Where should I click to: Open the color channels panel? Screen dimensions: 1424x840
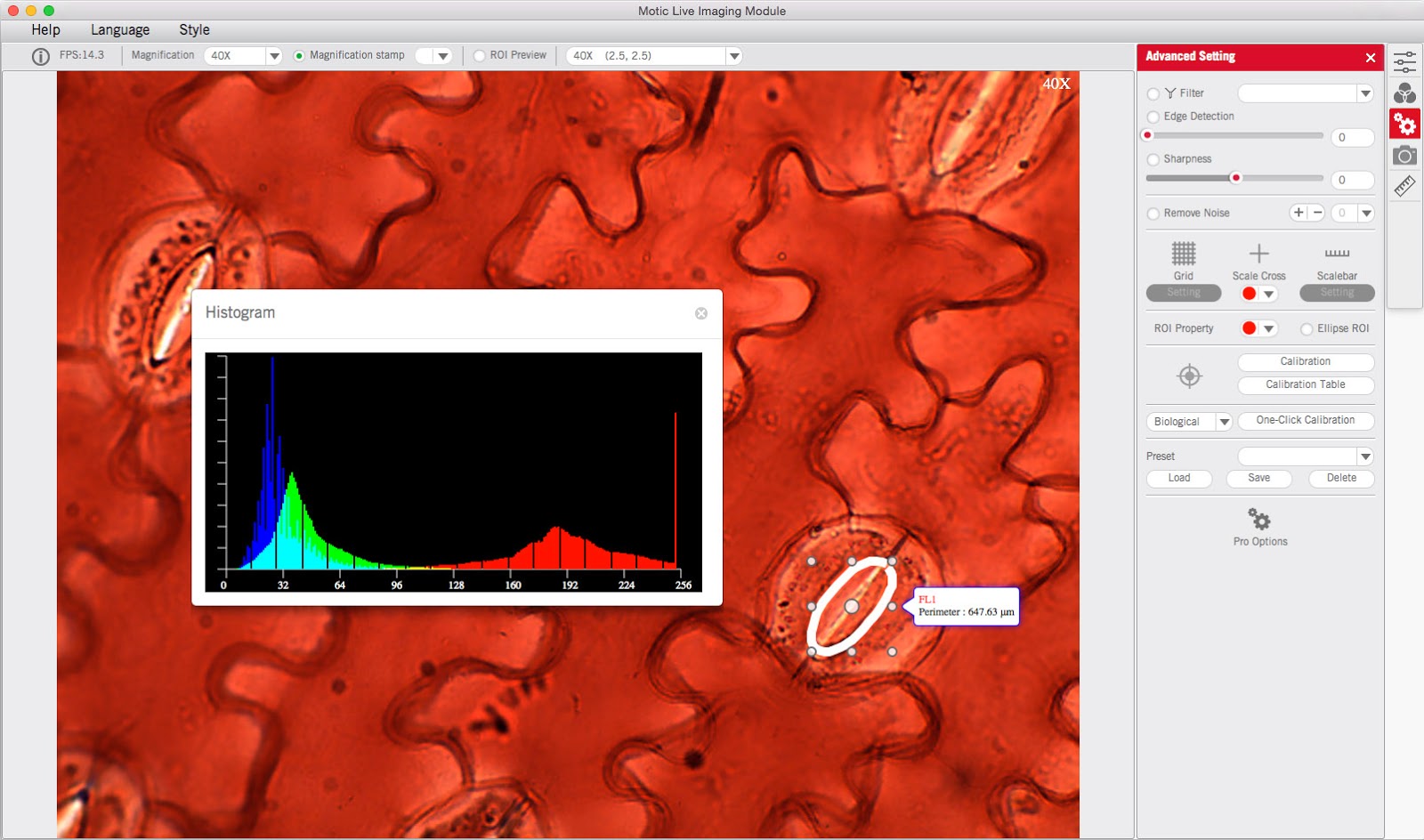point(1404,93)
